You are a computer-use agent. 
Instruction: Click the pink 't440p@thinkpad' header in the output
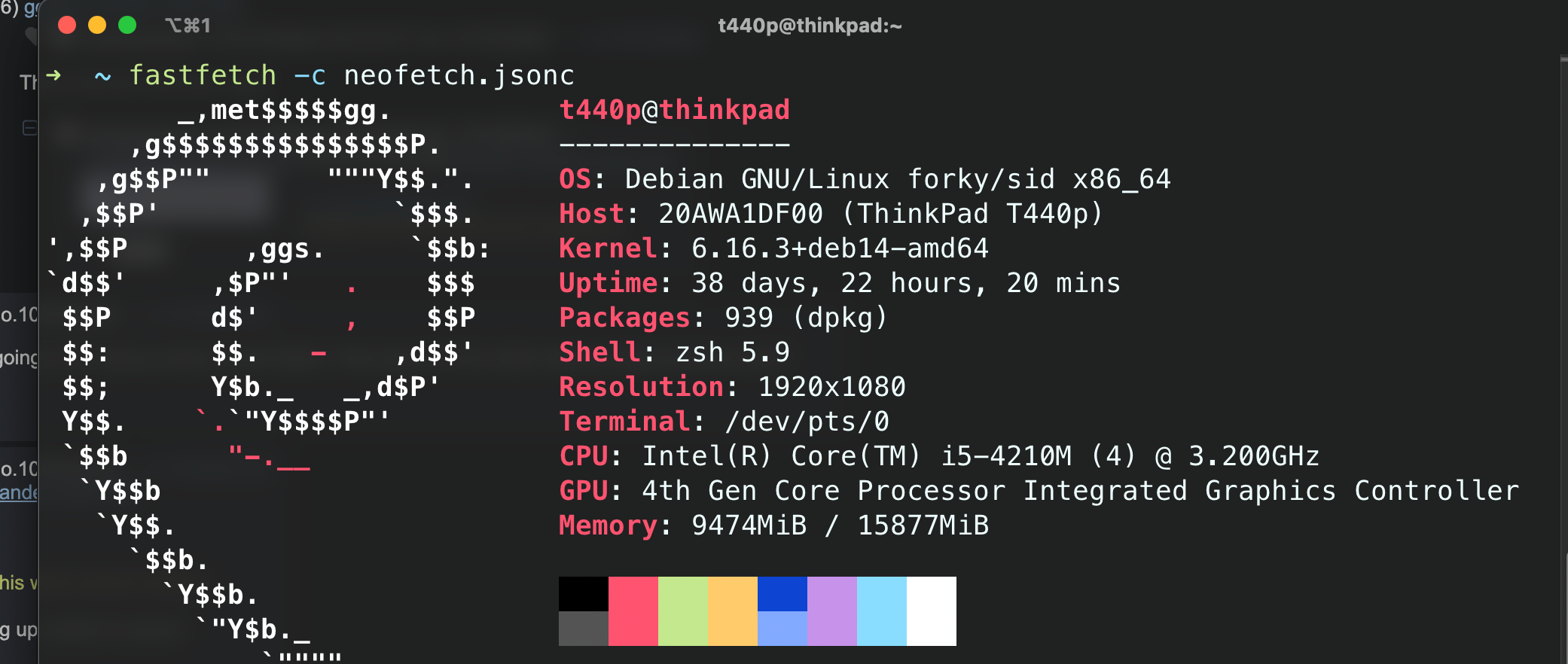(674, 110)
